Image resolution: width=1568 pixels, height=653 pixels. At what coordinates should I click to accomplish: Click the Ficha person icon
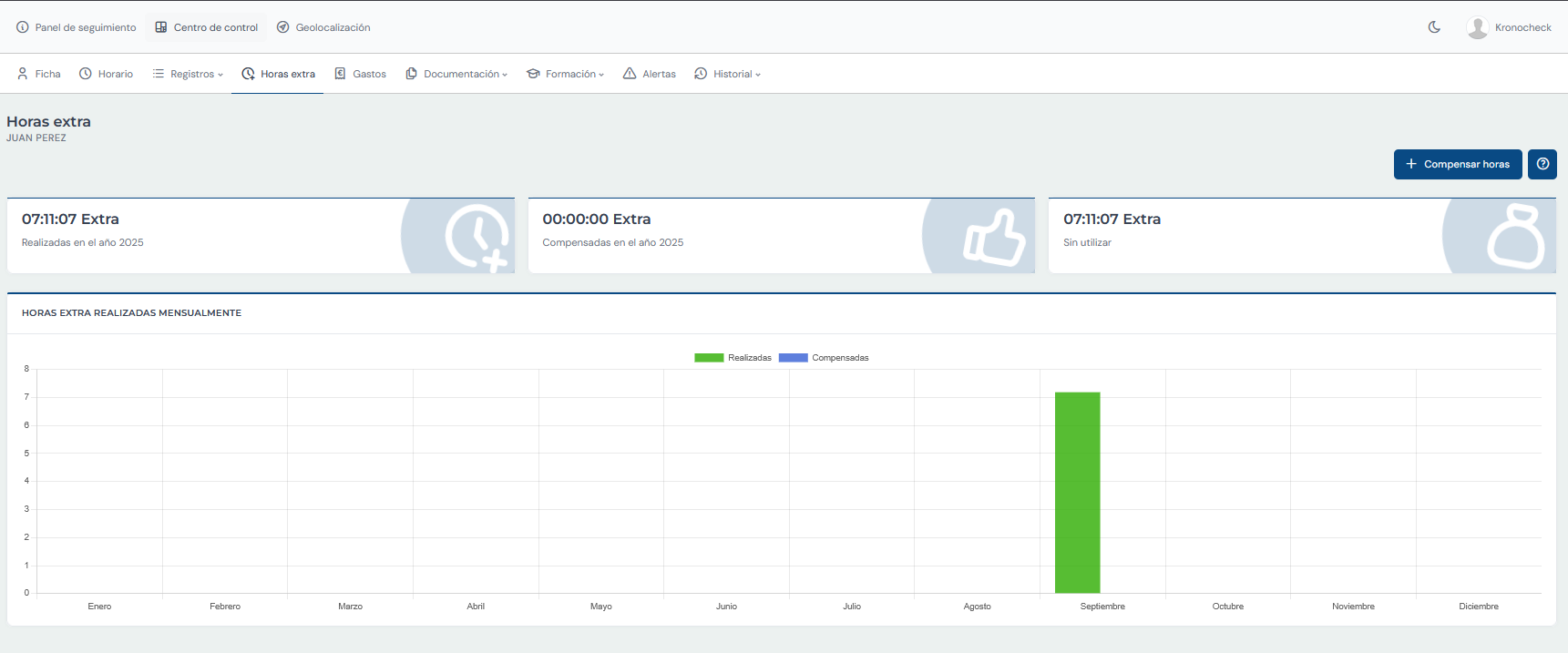tap(23, 74)
